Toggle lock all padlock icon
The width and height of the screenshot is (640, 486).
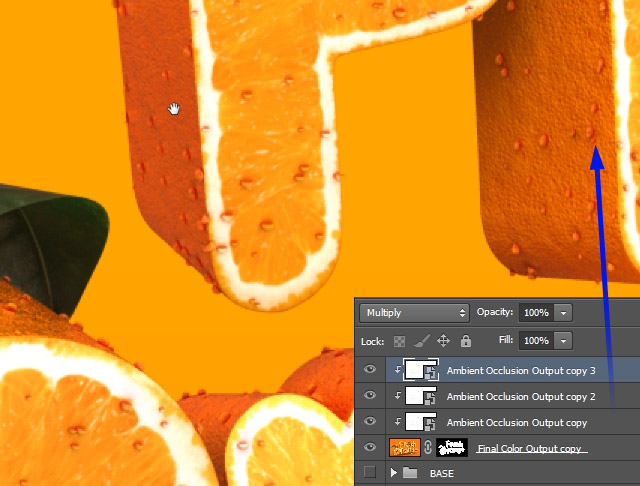pos(466,341)
